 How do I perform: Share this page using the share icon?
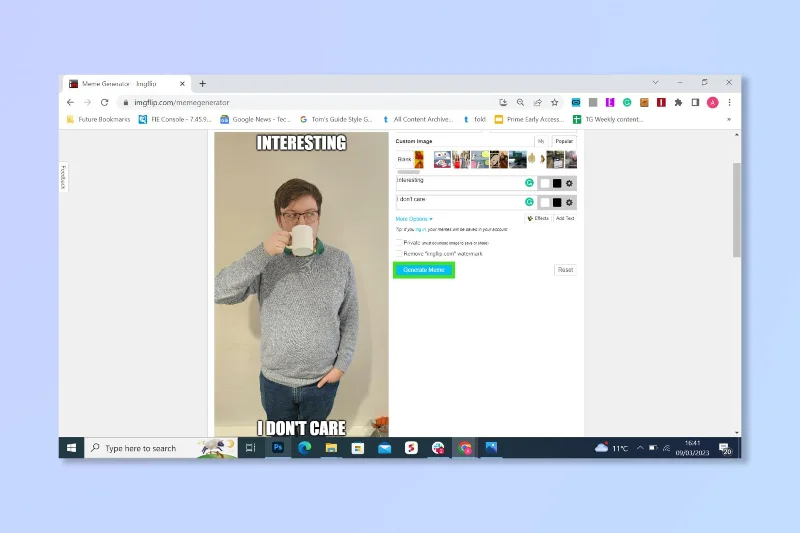(x=537, y=103)
